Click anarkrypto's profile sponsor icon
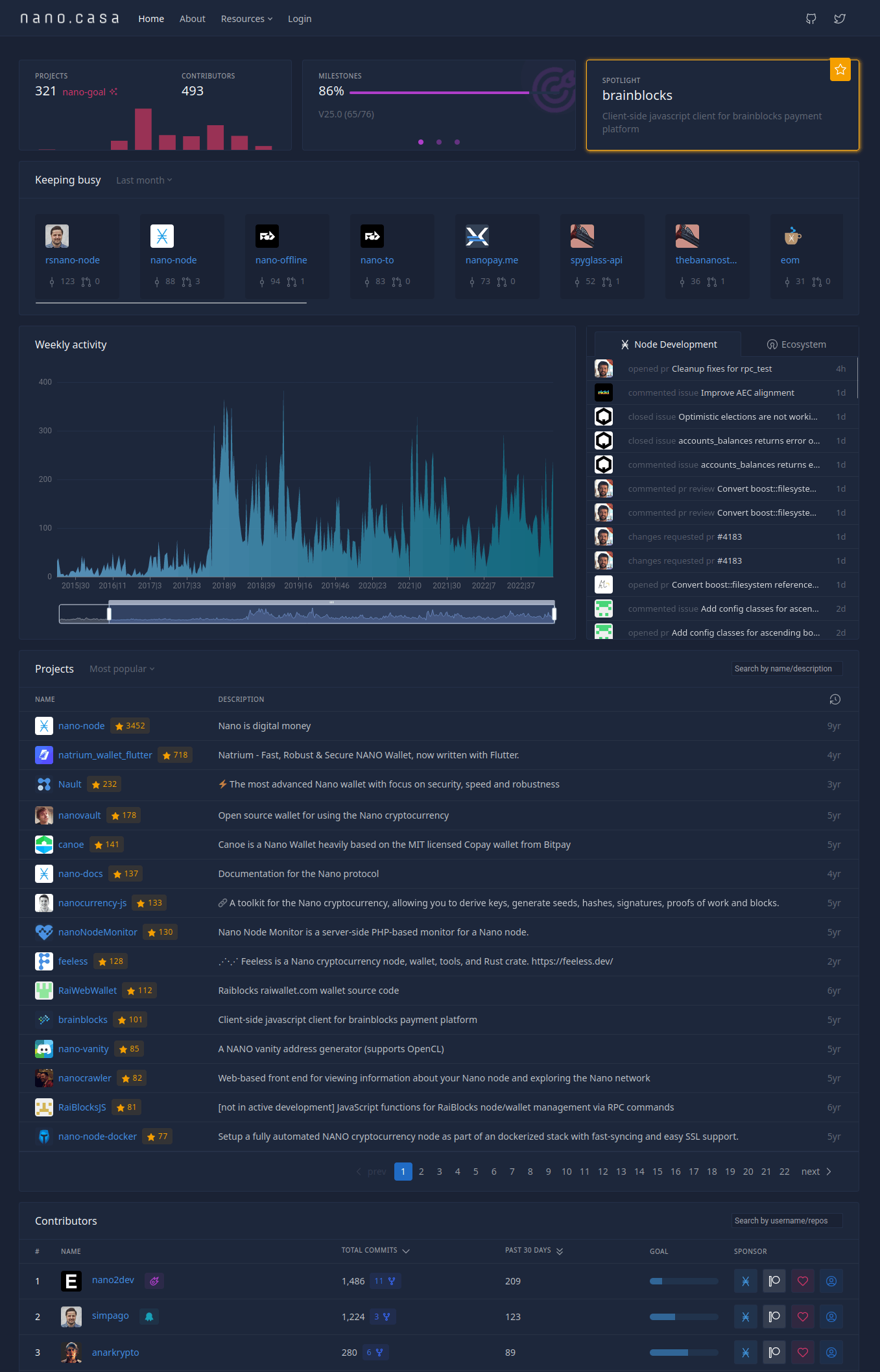This screenshot has width=880, height=1372. (x=831, y=1353)
